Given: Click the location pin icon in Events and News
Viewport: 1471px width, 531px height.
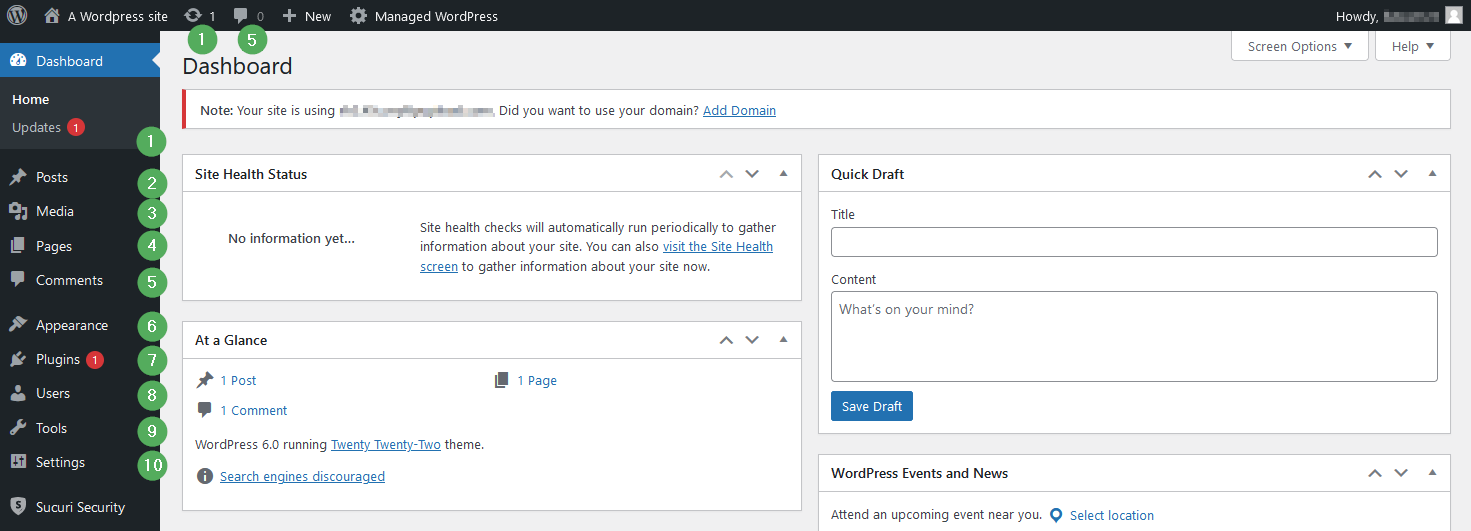Looking at the screenshot, I should coord(1056,515).
